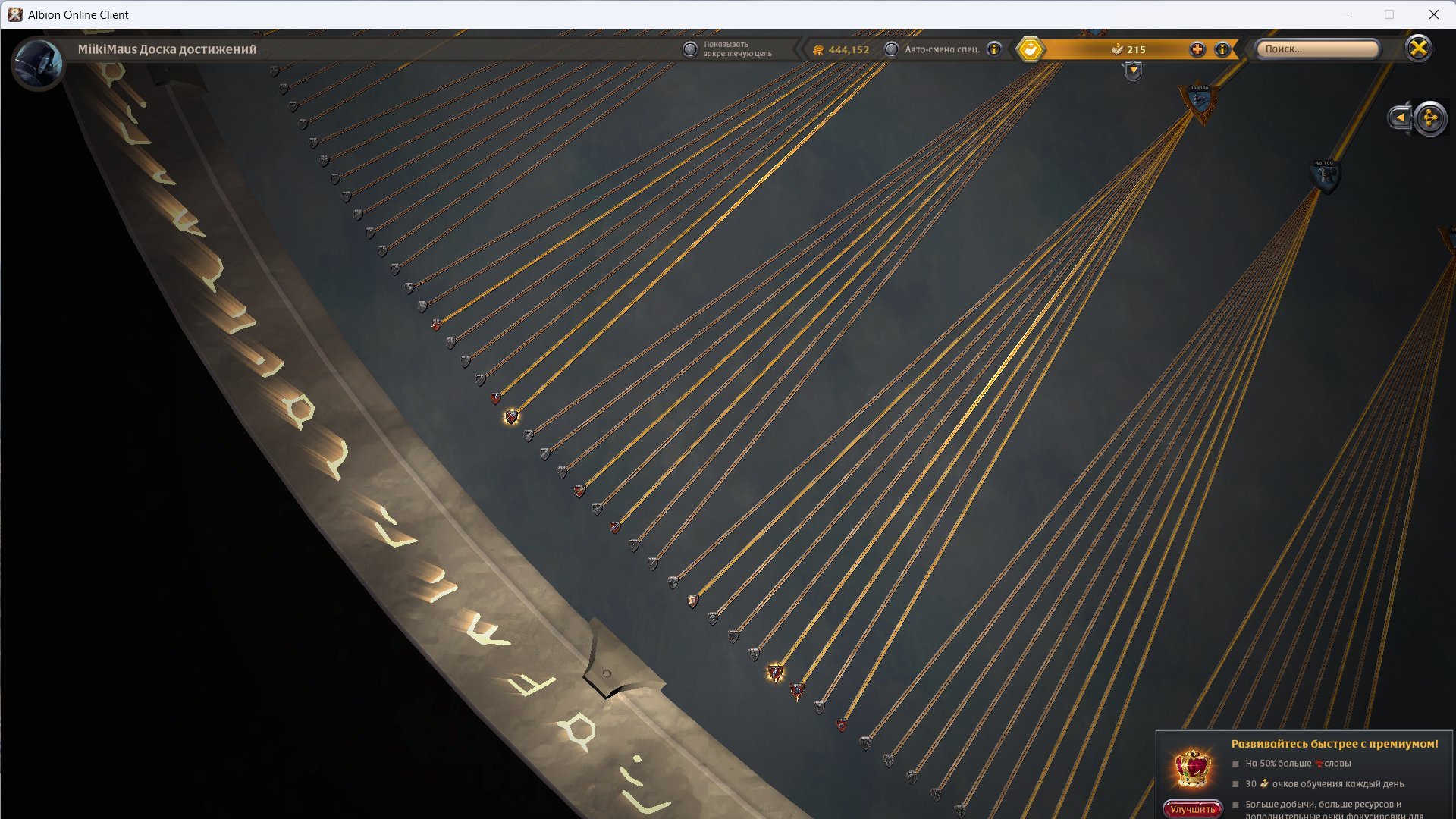Select the 100/100 shield node
The height and width of the screenshot is (819, 1456).
pyautogui.click(x=1200, y=102)
